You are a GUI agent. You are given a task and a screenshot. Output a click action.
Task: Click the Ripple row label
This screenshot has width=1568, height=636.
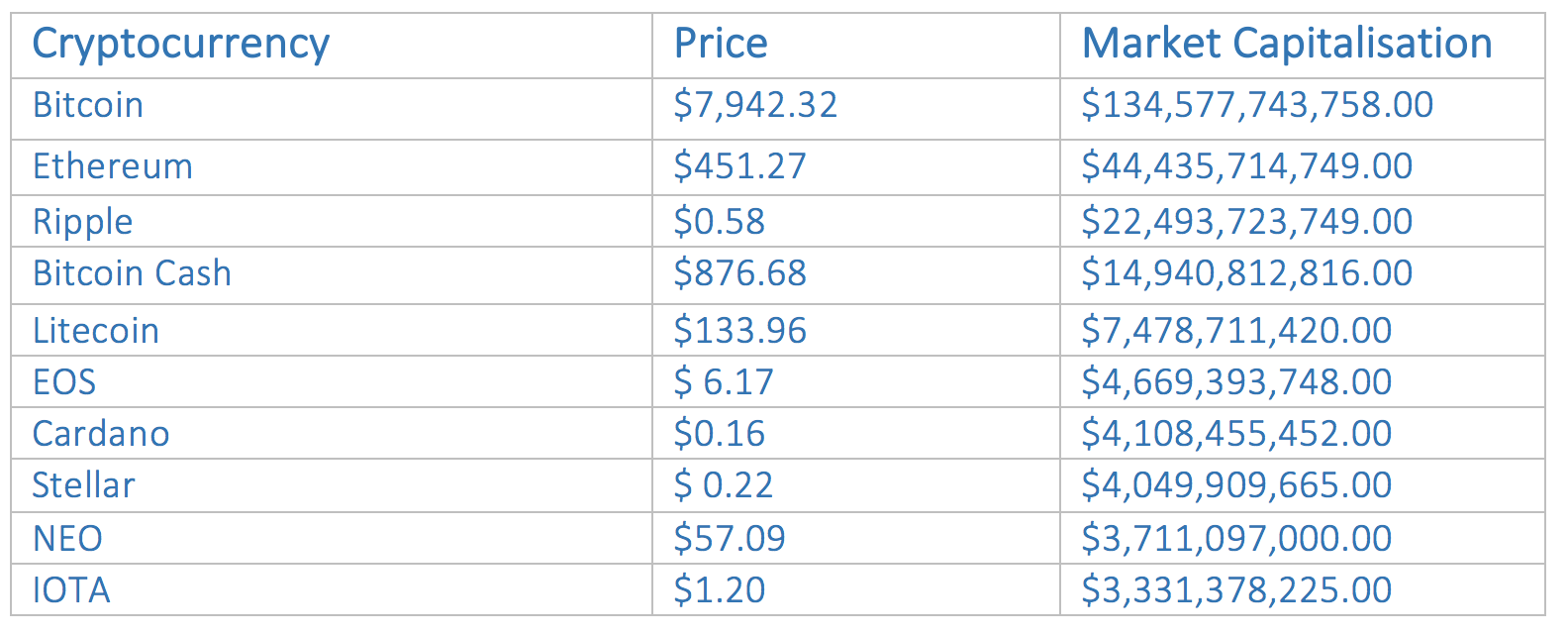coord(83,222)
